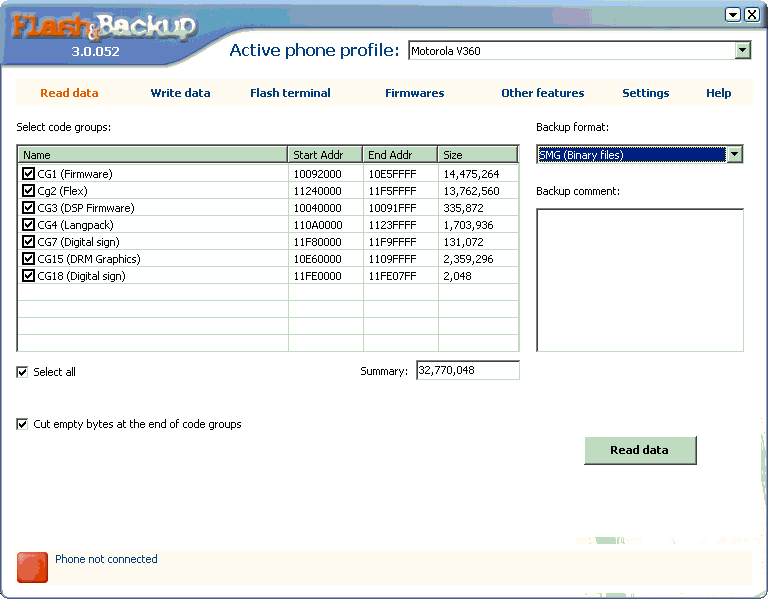This screenshot has width=768, height=599.
Task: Toggle Cut empty bytes option
Action: pos(23,424)
